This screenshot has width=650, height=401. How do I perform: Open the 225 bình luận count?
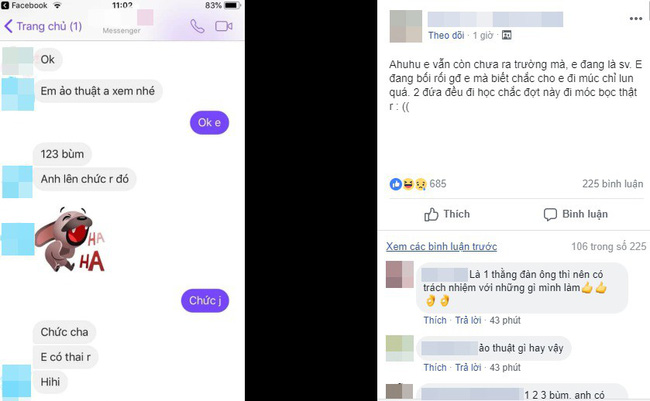click(612, 184)
